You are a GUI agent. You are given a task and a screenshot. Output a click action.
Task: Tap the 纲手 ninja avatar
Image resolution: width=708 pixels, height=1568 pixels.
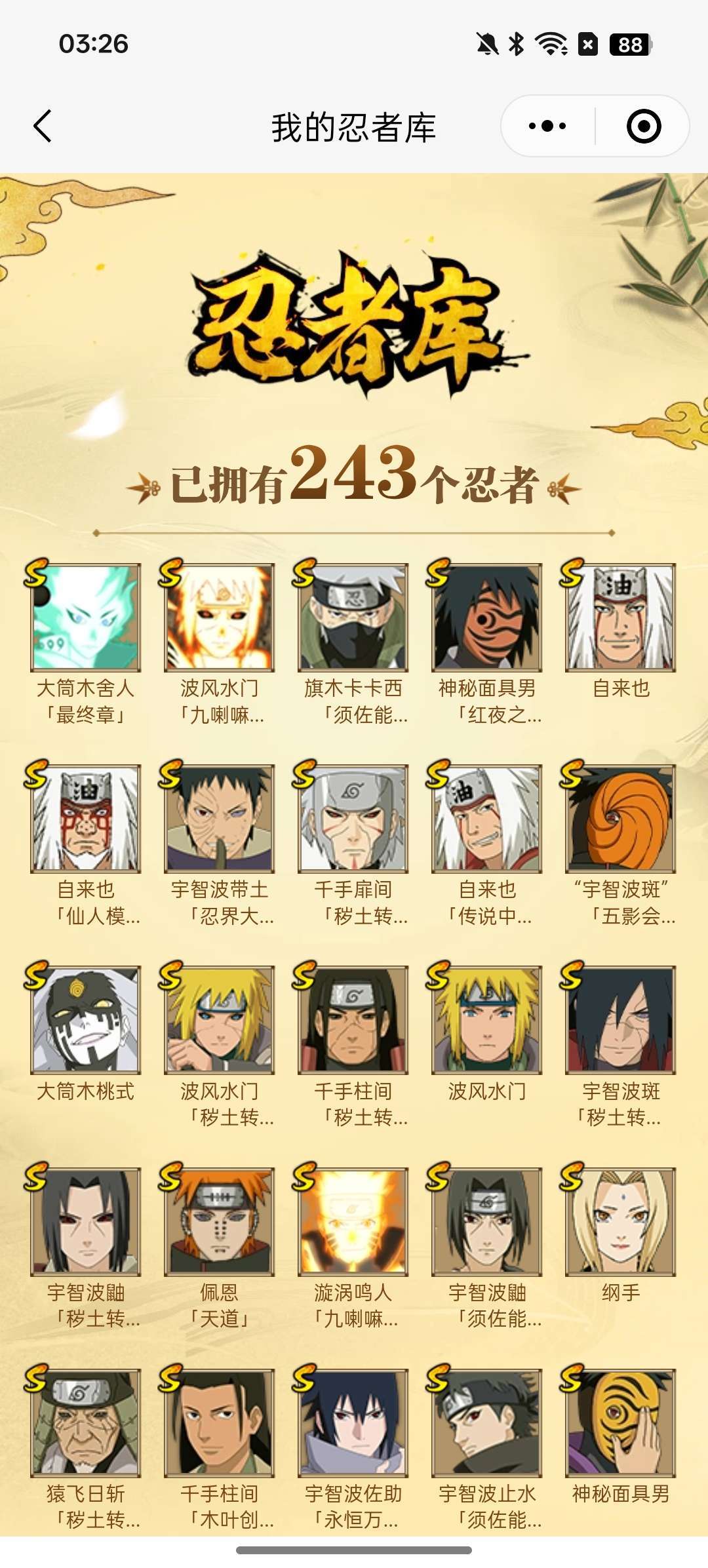pyautogui.click(x=621, y=1221)
